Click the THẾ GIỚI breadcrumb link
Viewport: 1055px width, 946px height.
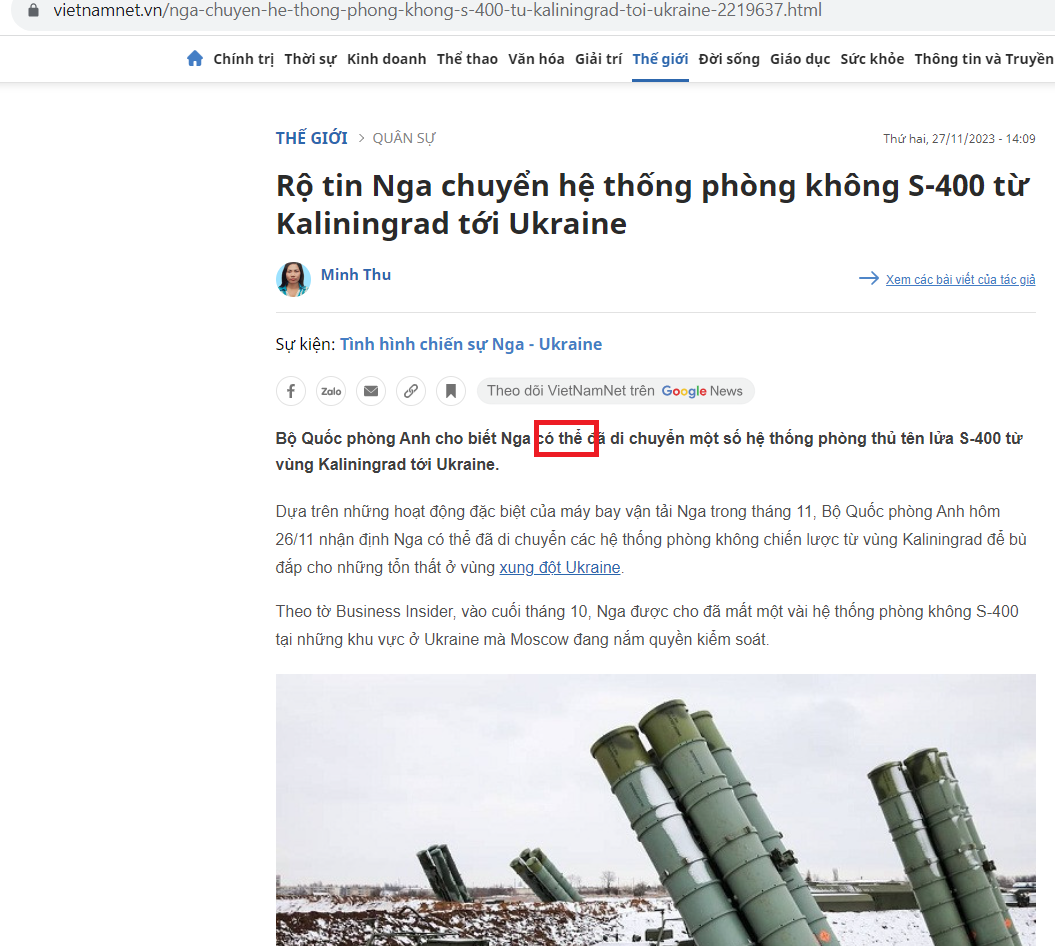(x=312, y=138)
